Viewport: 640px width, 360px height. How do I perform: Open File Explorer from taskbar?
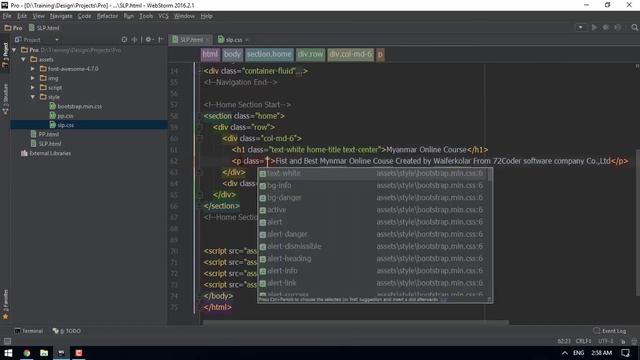click(x=44, y=353)
